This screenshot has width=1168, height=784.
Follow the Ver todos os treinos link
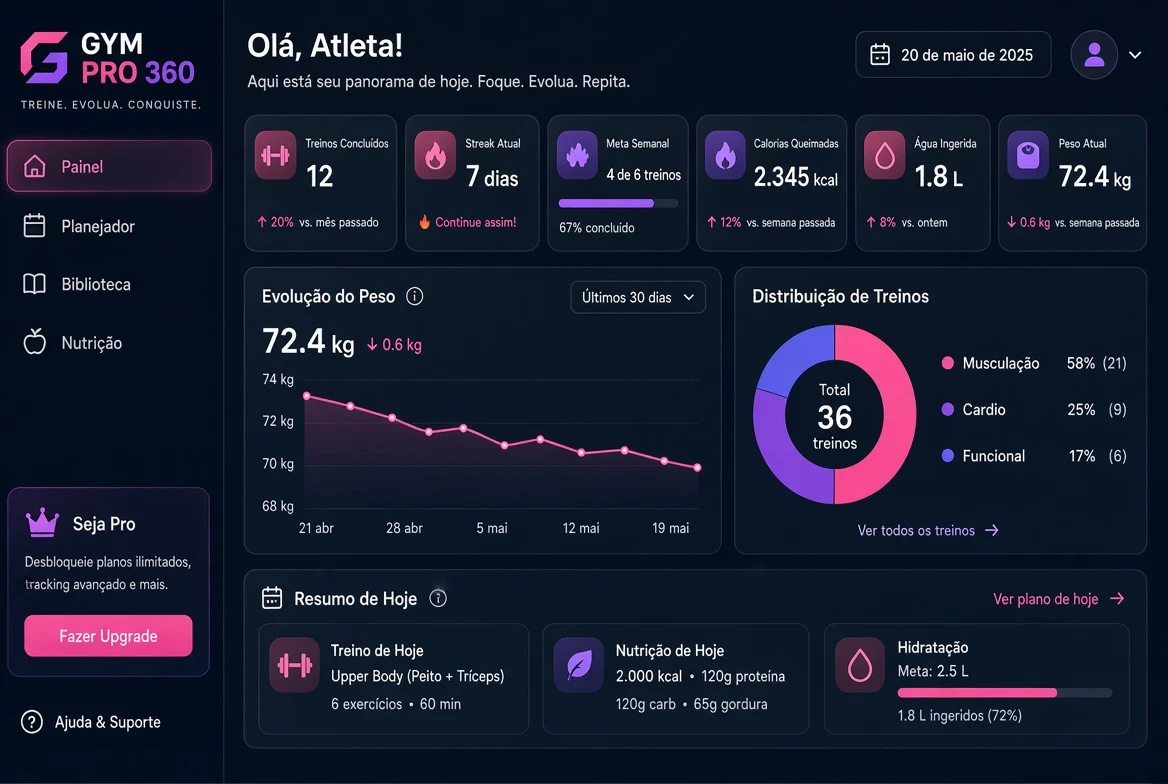tap(927, 531)
